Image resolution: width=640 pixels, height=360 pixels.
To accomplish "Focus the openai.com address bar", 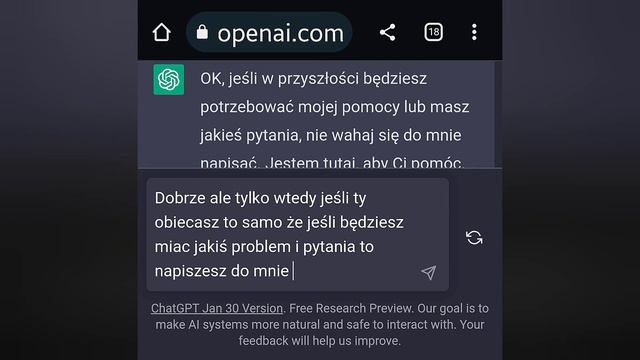I will 269,32.
